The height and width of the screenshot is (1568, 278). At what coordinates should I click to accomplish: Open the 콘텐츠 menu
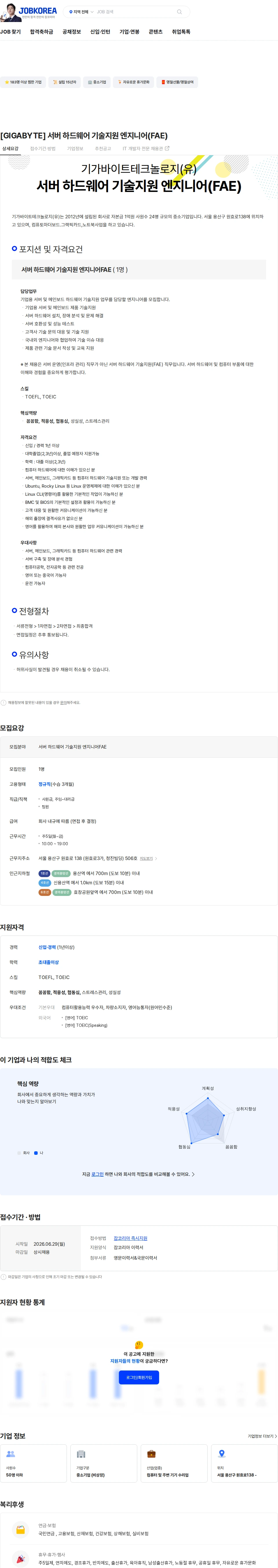pos(156,32)
